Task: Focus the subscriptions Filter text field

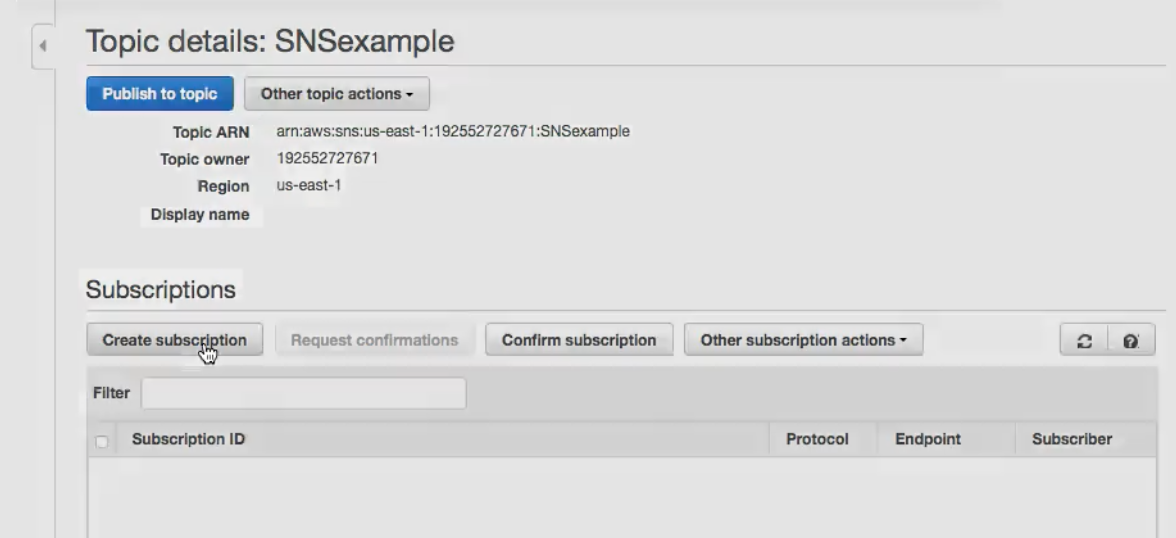Action: pyautogui.click(x=303, y=393)
